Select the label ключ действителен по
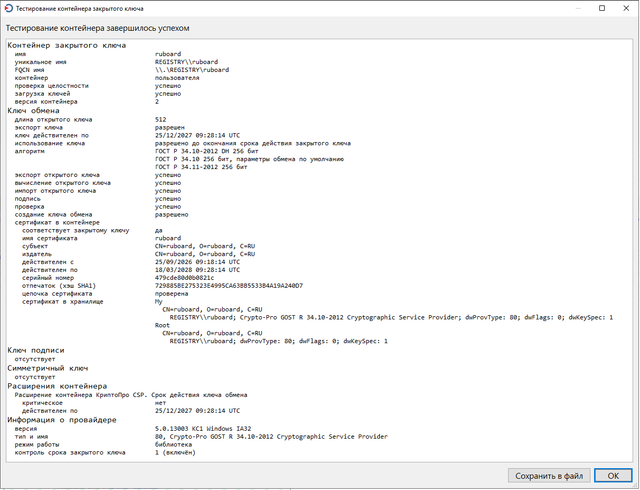The width and height of the screenshot is (640, 490). pos(51,135)
